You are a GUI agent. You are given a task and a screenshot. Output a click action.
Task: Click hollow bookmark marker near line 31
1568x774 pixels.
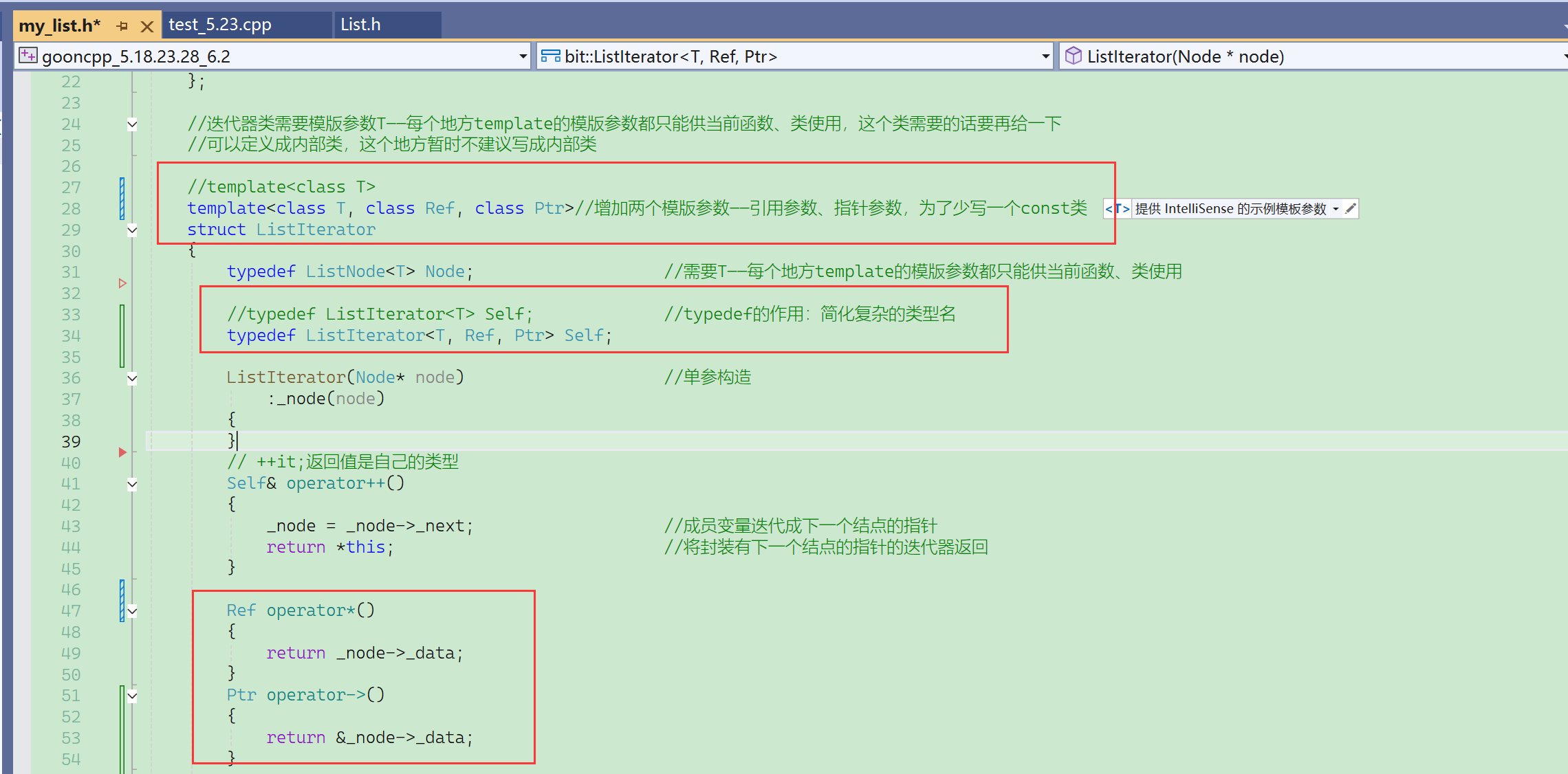coord(122,283)
